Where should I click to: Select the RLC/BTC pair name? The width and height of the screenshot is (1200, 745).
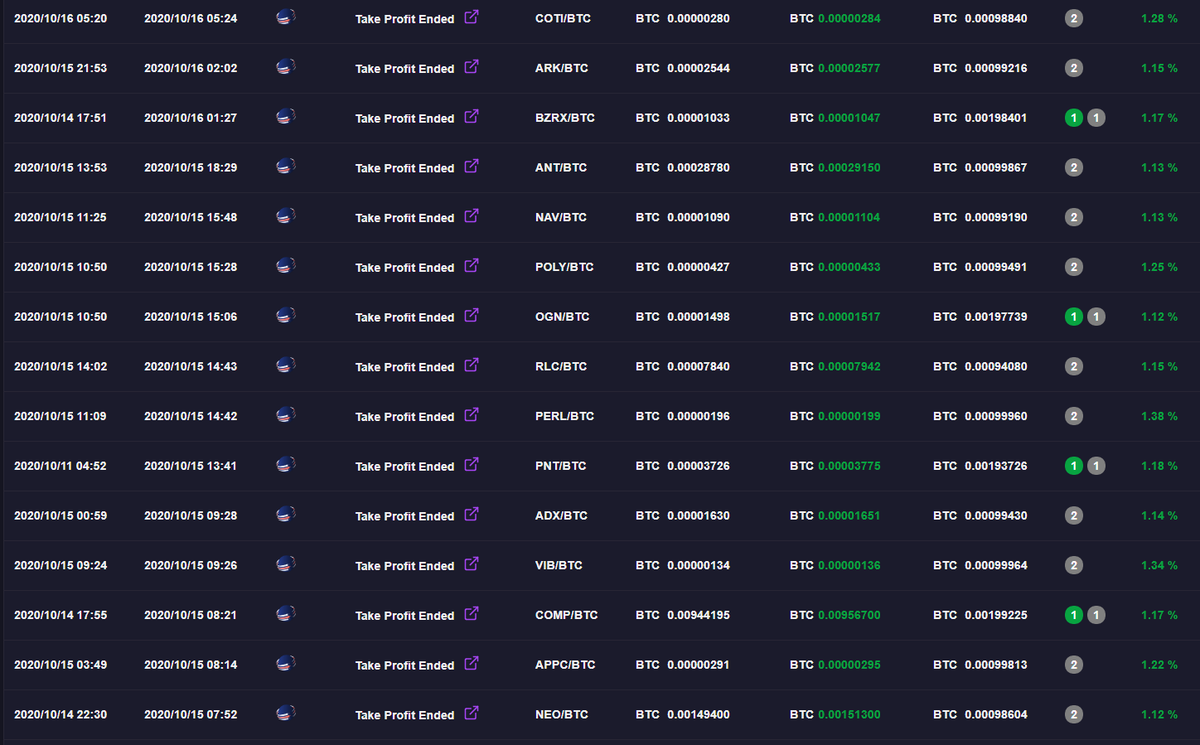(560, 367)
